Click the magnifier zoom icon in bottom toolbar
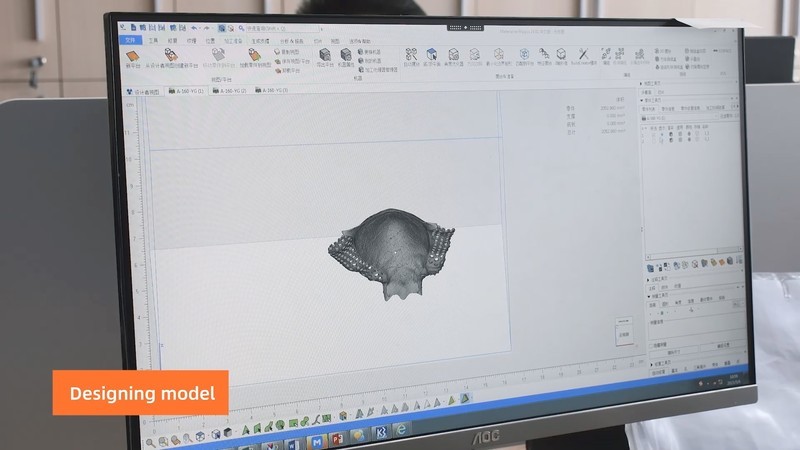 [151, 441]
